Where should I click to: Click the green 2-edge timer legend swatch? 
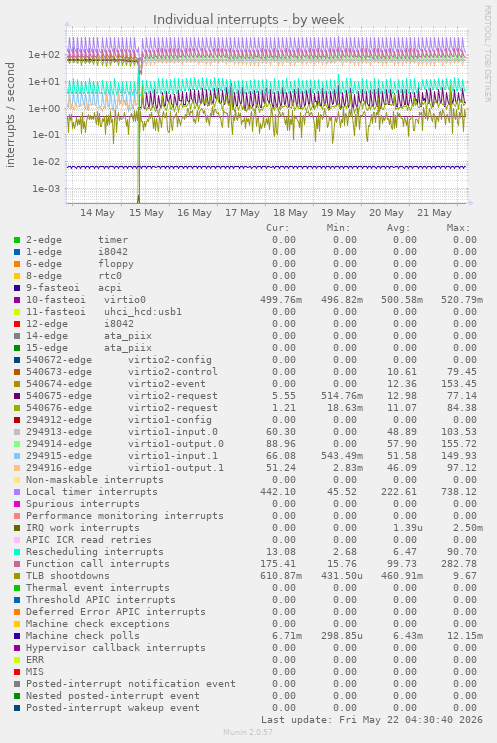tap(17, 240)
